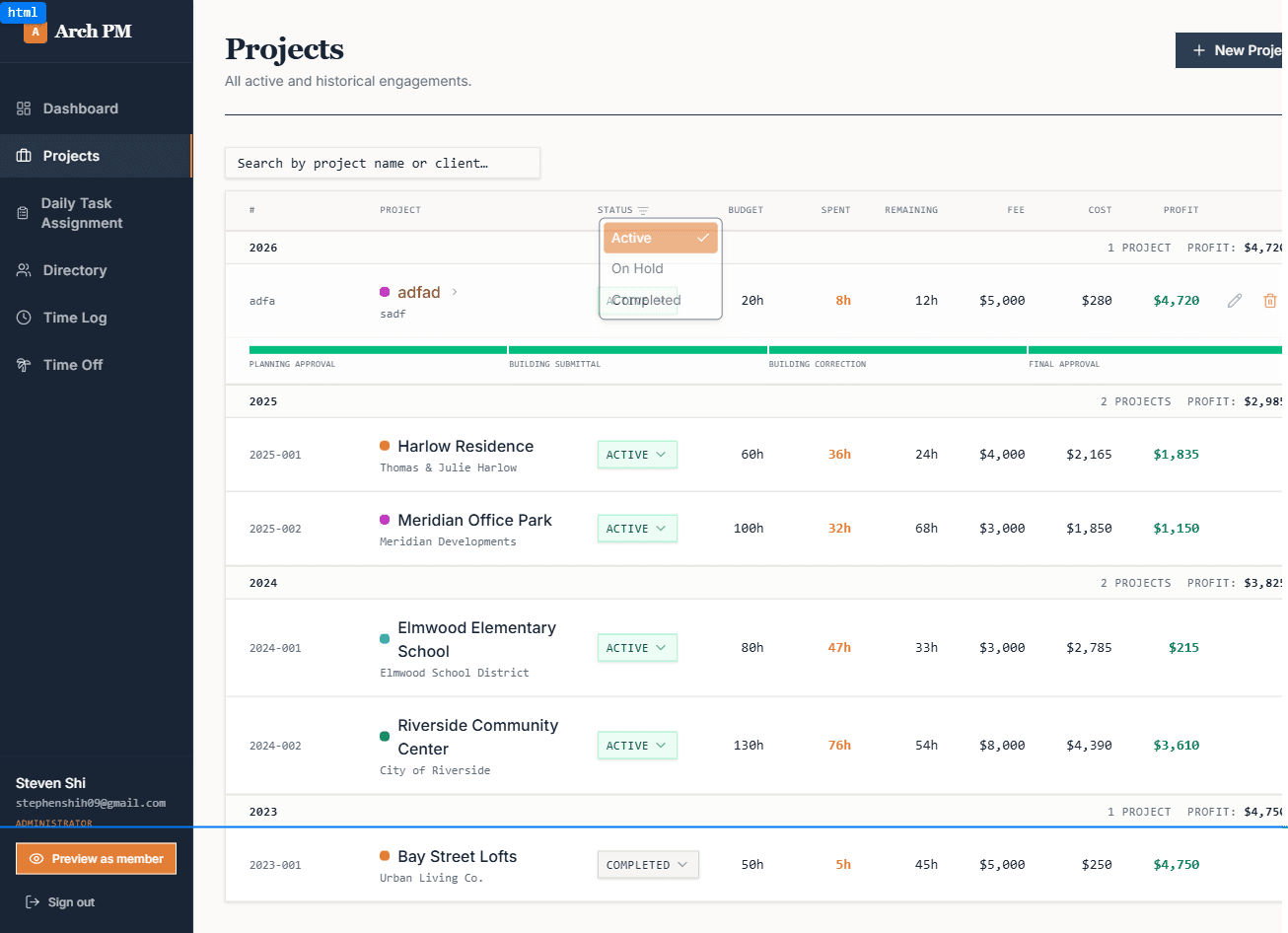1288x933 pixels.
Task: Navigate to Time Off page
Action: pyautogui.click(x=96, y=365)
